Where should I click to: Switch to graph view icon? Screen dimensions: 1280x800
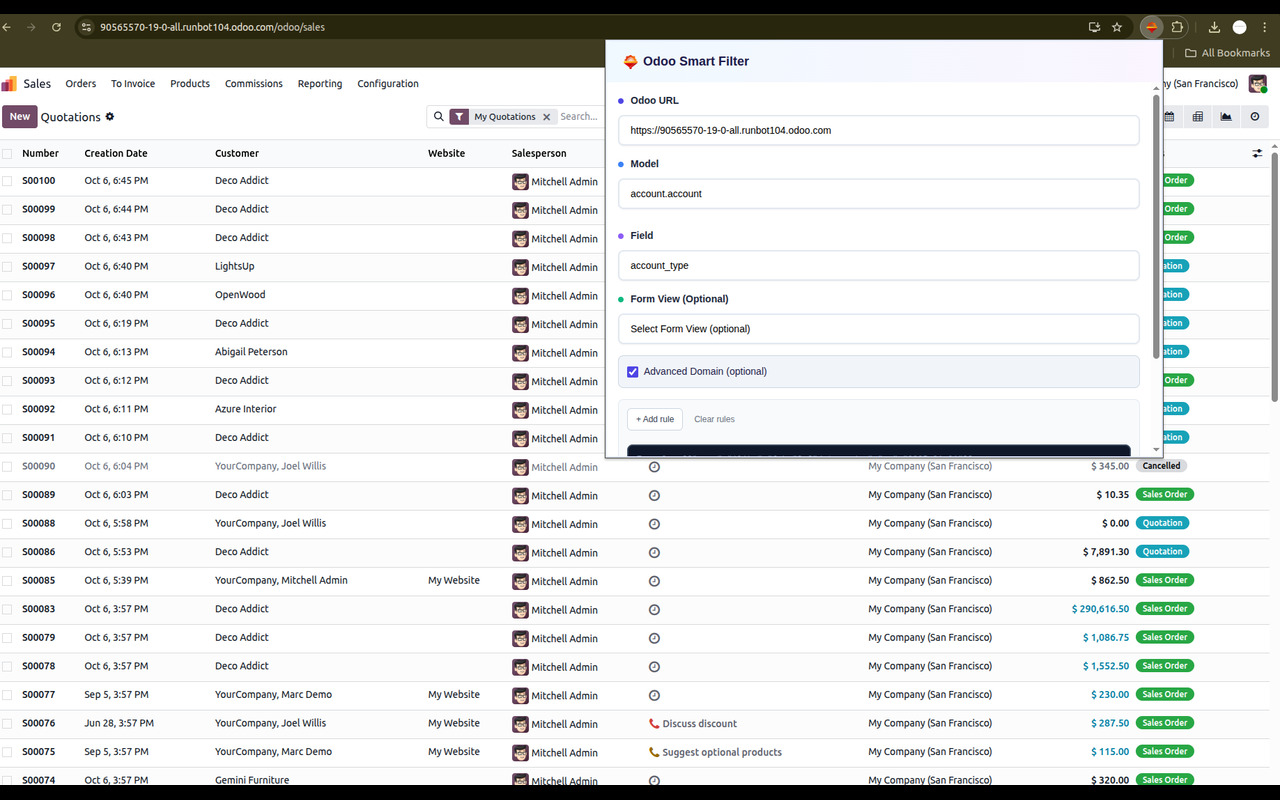point(1226,117)
